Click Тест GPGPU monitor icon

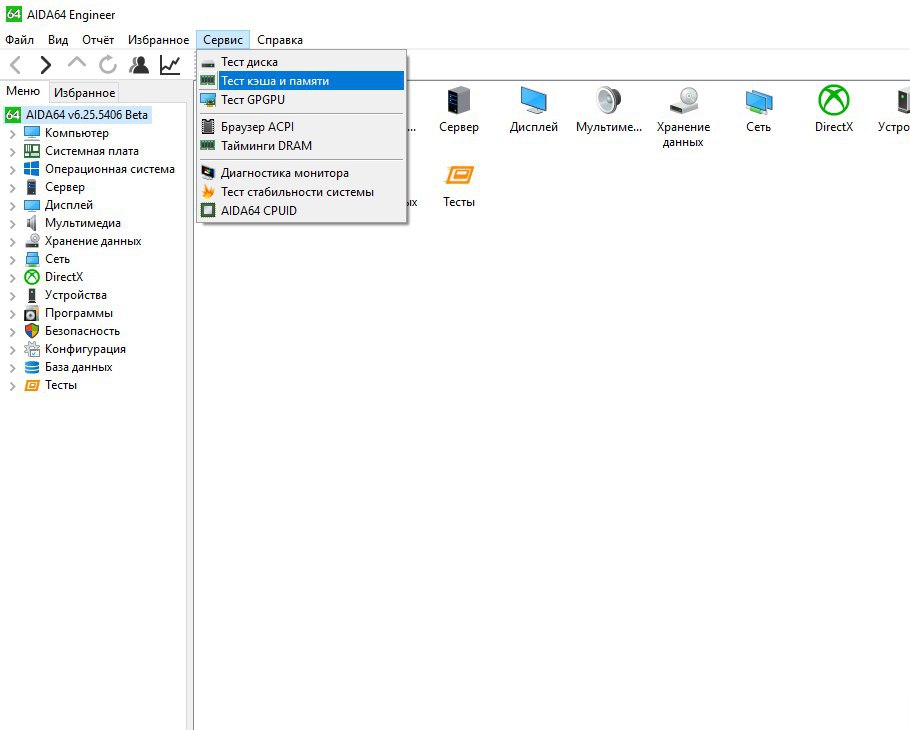click(208, 100)
